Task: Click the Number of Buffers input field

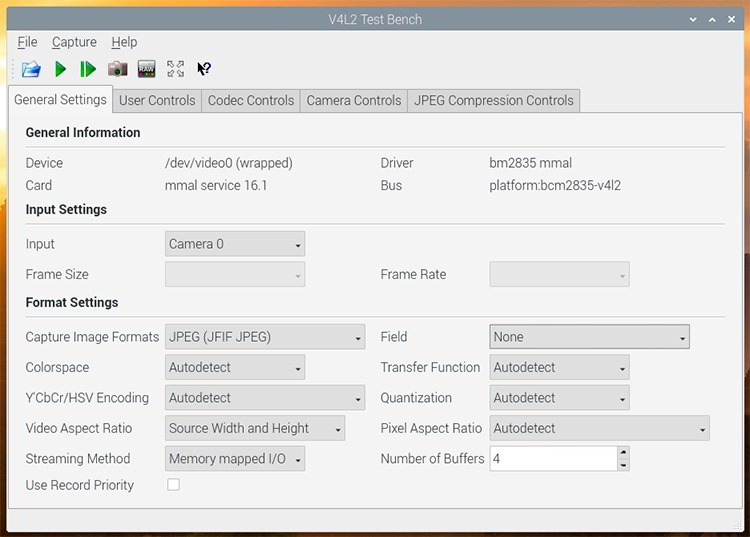Action: (553, 459)
